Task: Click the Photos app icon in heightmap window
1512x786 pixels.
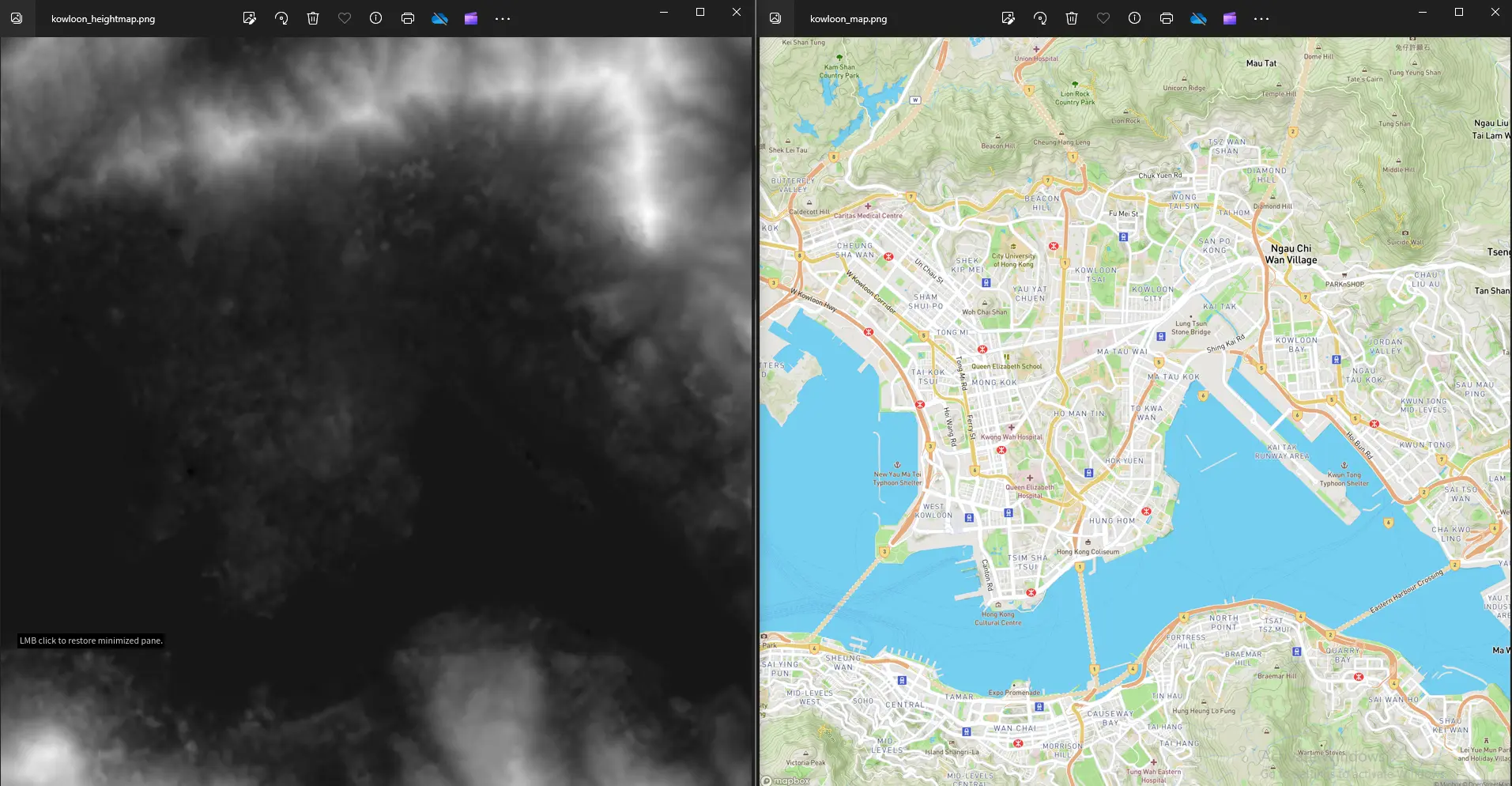Action: tap(17, 18)
